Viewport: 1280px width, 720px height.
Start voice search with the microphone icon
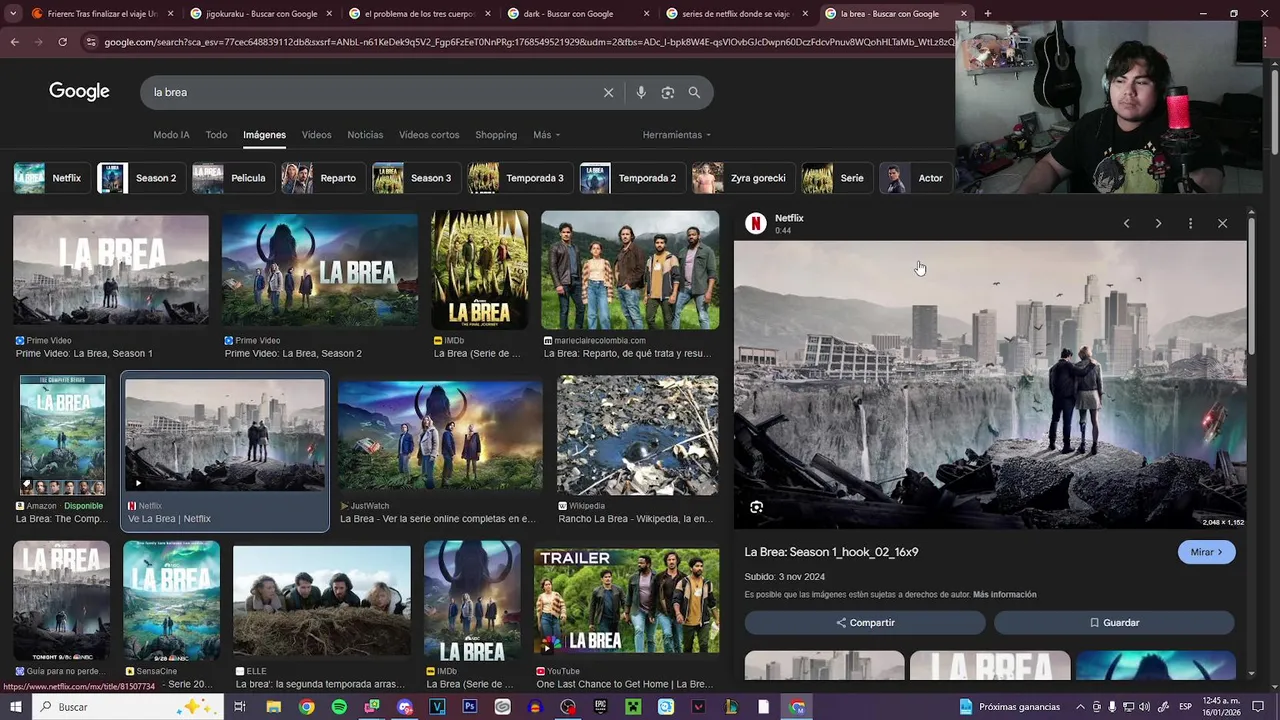point(641,92)
